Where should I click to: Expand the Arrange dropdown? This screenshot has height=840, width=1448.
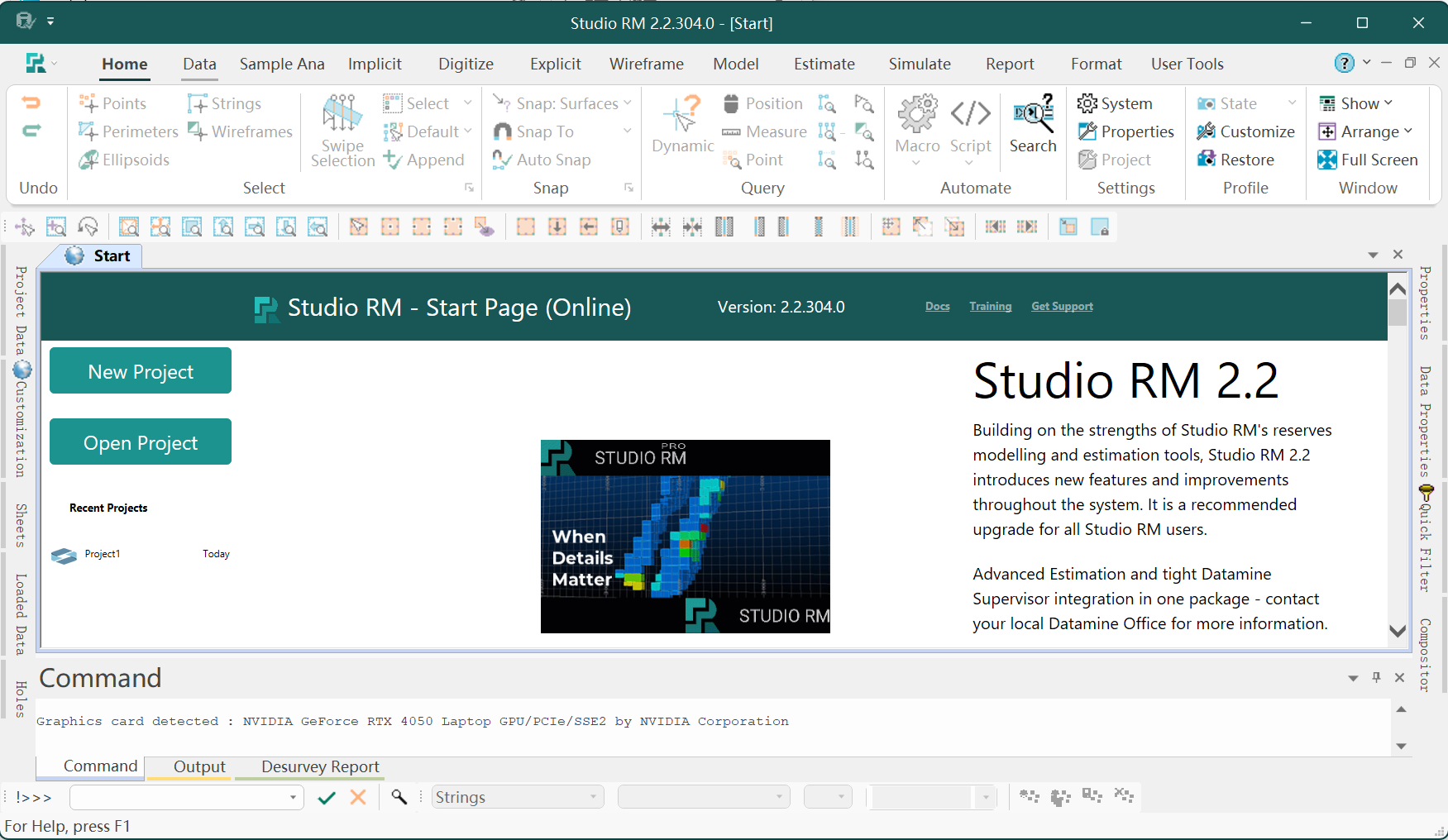(x=1408, y=131)
